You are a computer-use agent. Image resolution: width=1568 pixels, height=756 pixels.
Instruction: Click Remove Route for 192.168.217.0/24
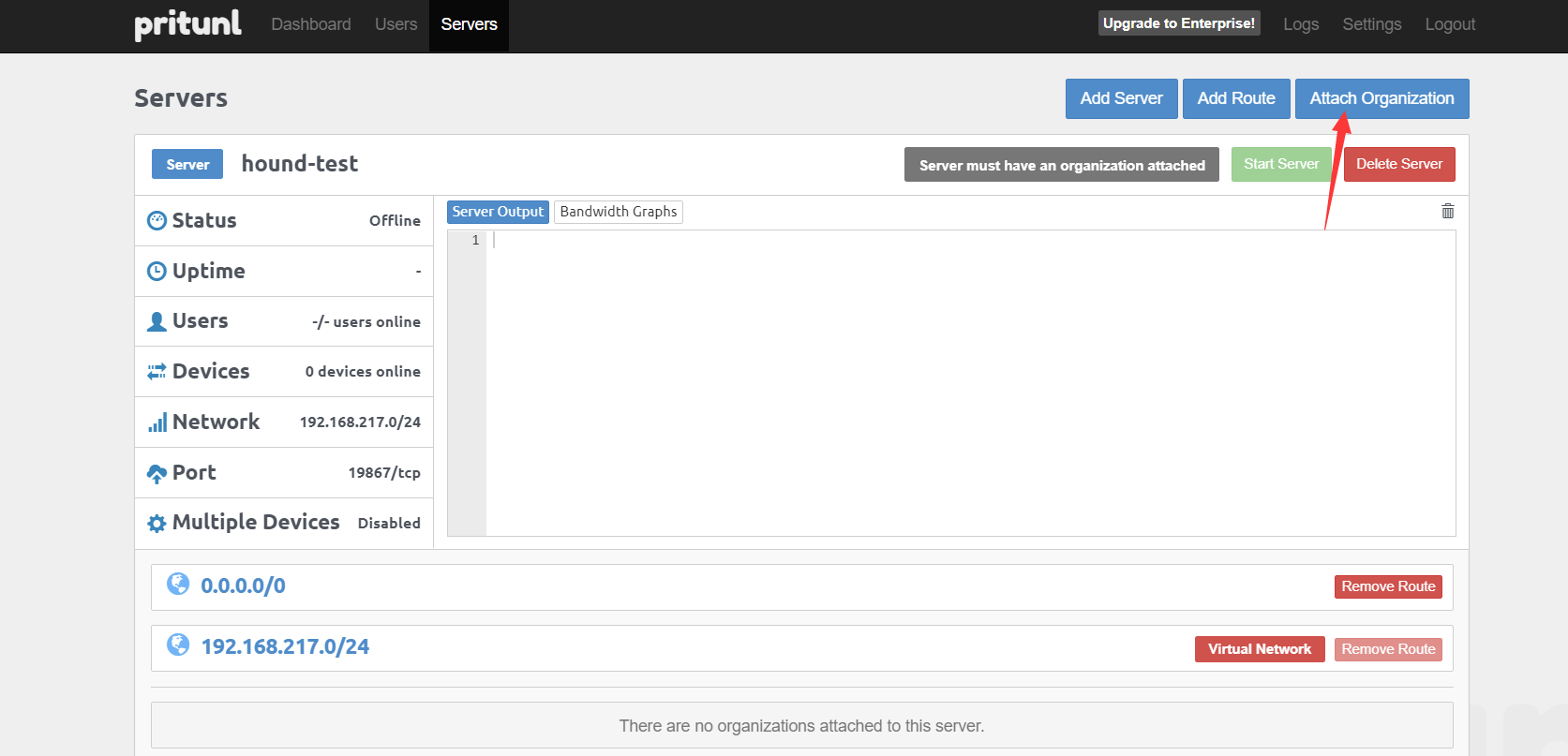click(x=1388, y=649)
